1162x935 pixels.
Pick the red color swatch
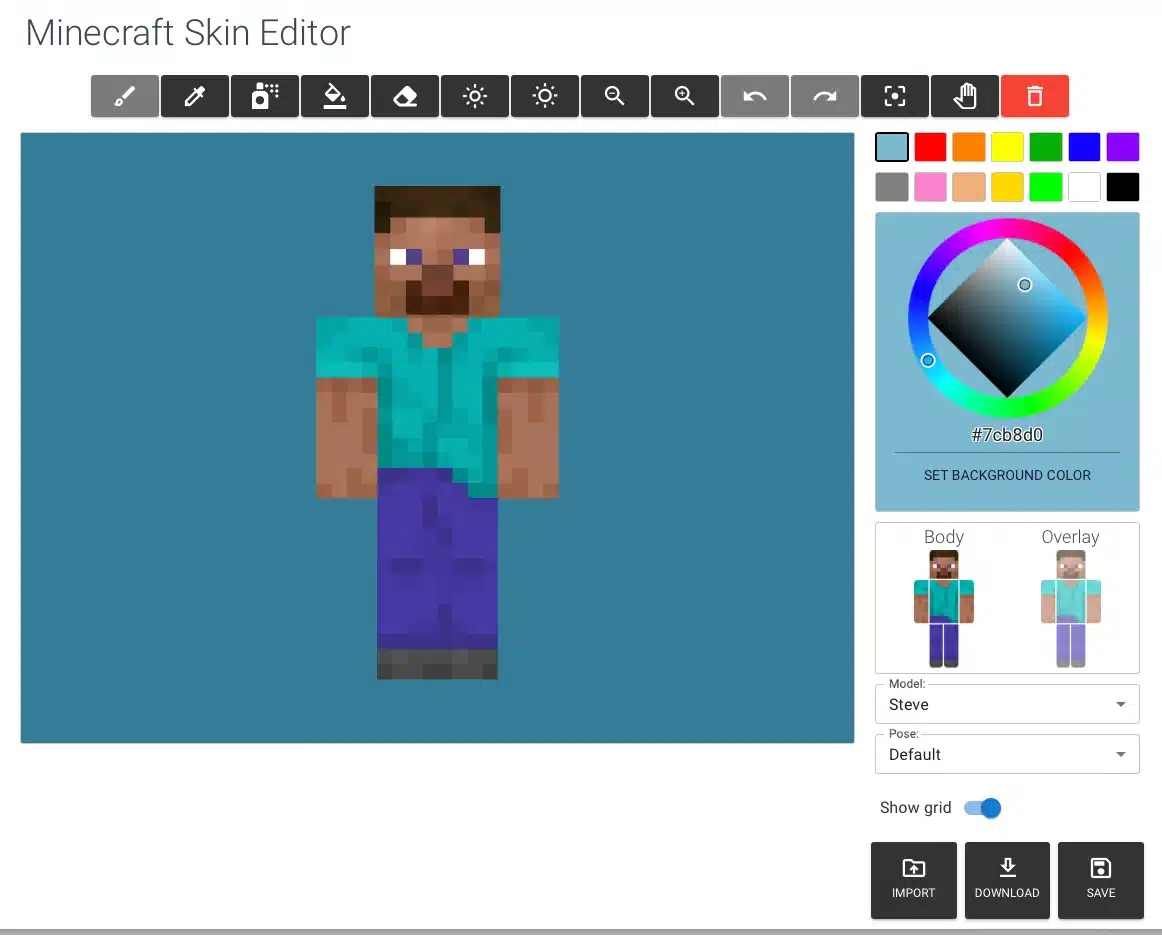[x=930, y=147]
